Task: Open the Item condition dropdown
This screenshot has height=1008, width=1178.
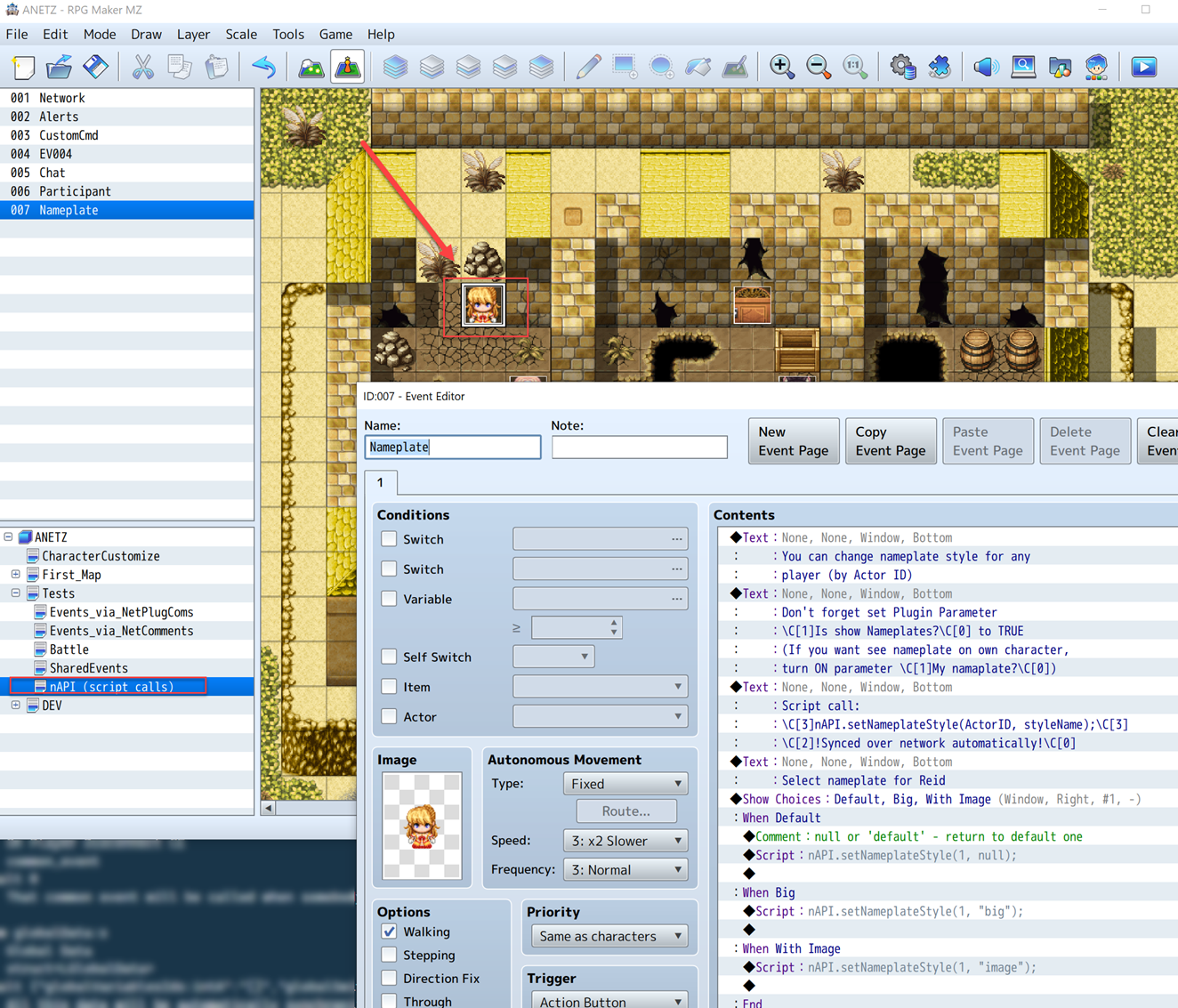Action: [x=601, y=687]
